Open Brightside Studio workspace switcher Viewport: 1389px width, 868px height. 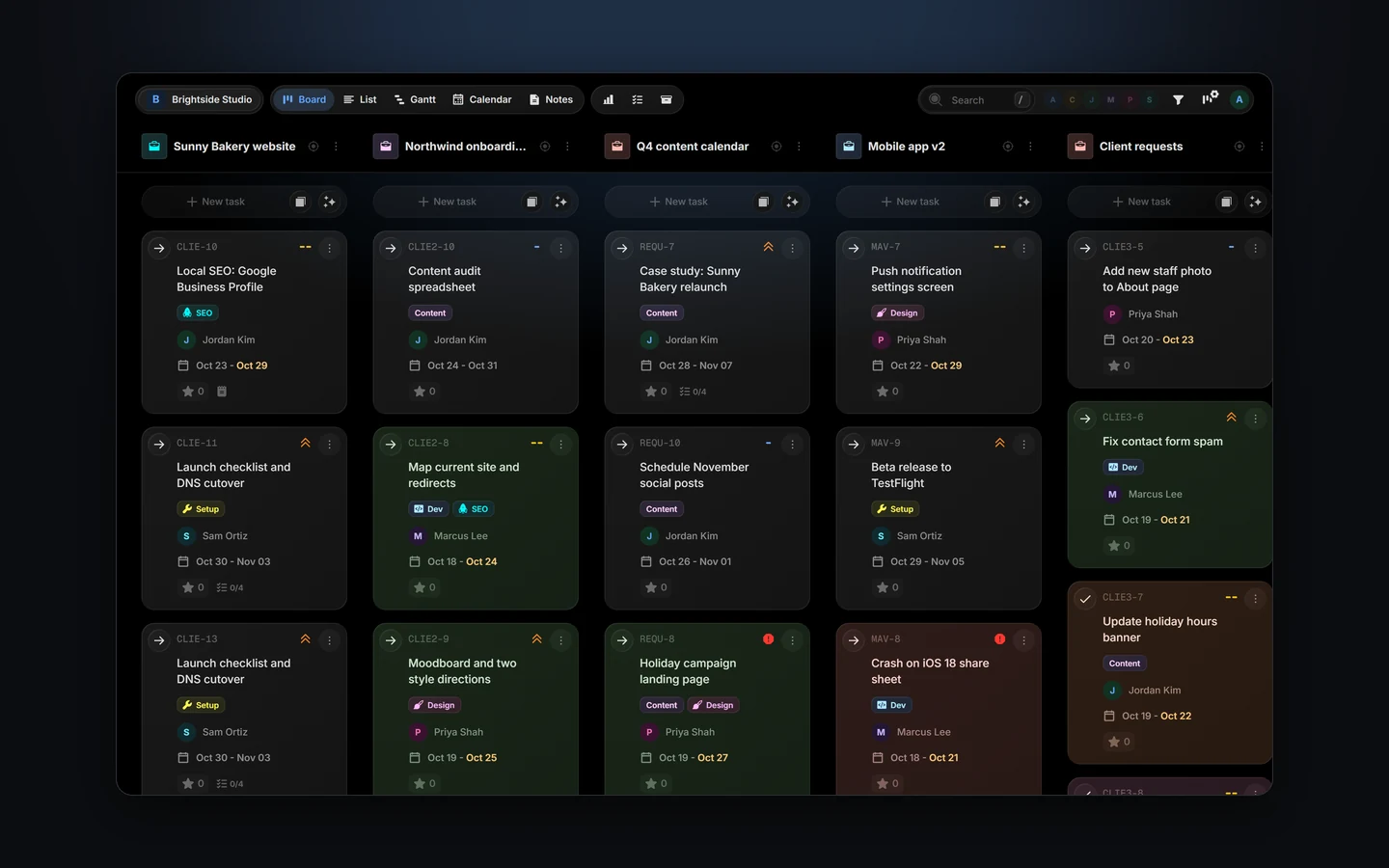[x=202, y=99]
